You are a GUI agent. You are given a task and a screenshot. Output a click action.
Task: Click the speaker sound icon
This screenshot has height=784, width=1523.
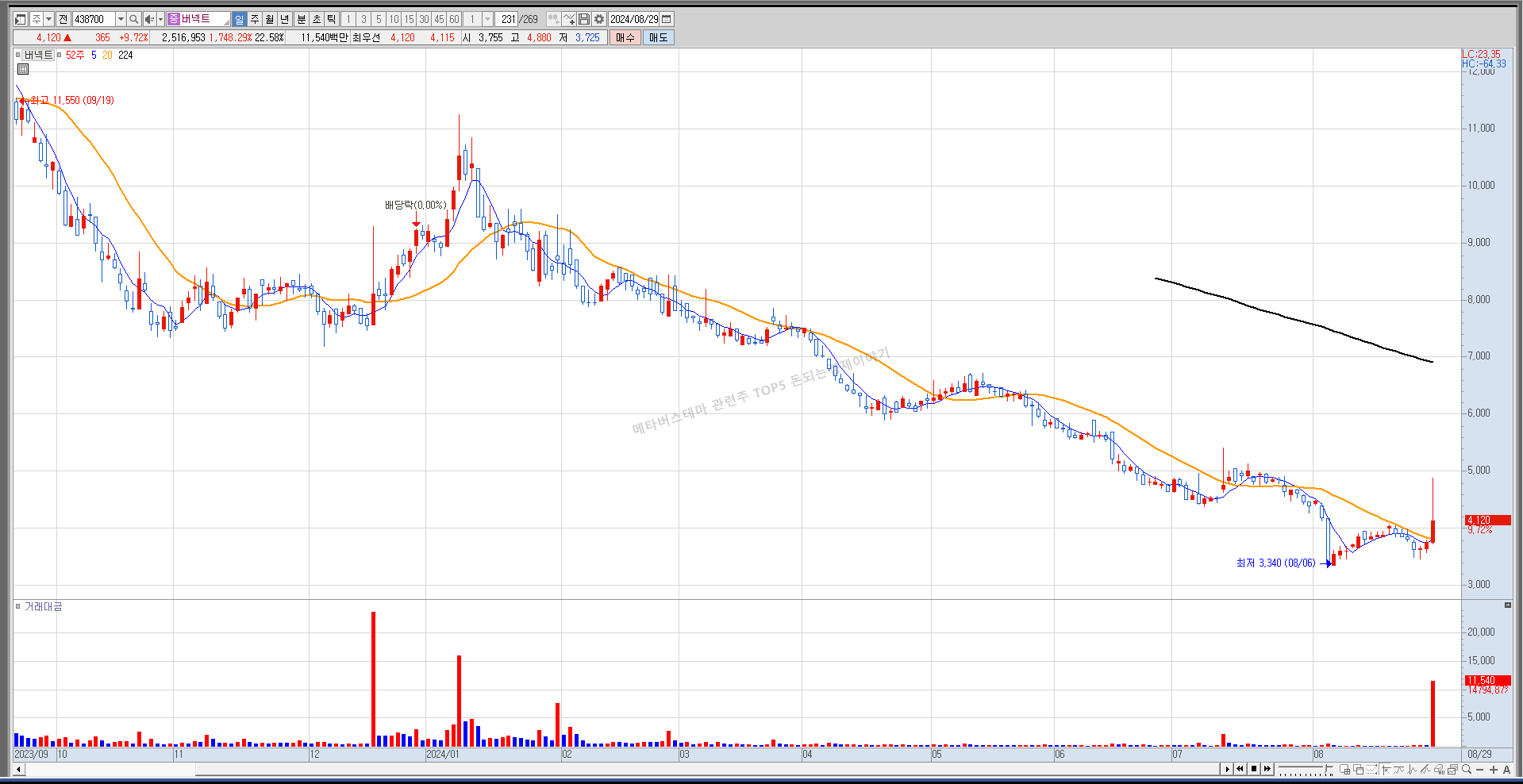(x=149, y=19)
